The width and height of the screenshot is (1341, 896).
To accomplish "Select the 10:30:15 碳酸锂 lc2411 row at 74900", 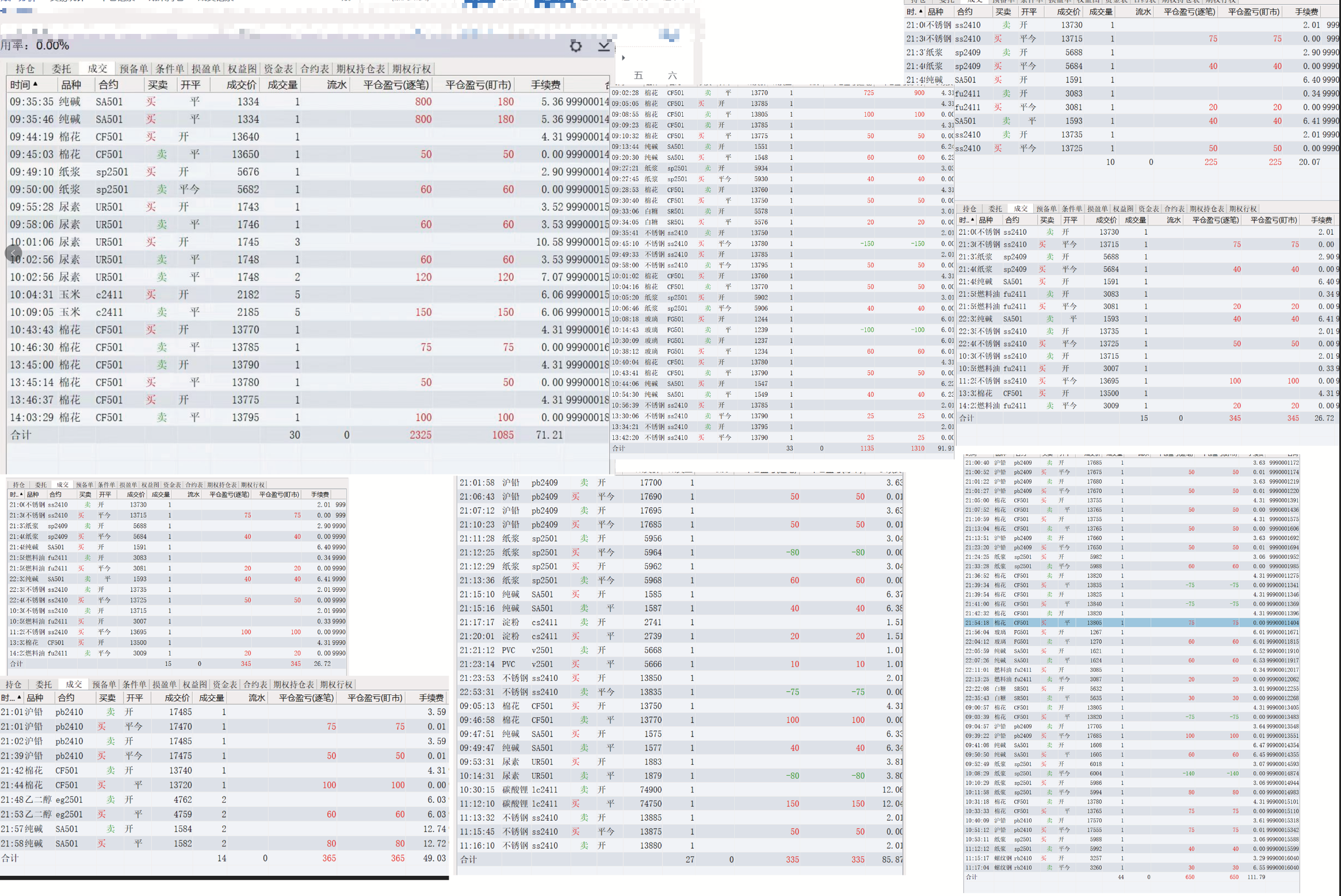I will [680, 790].
